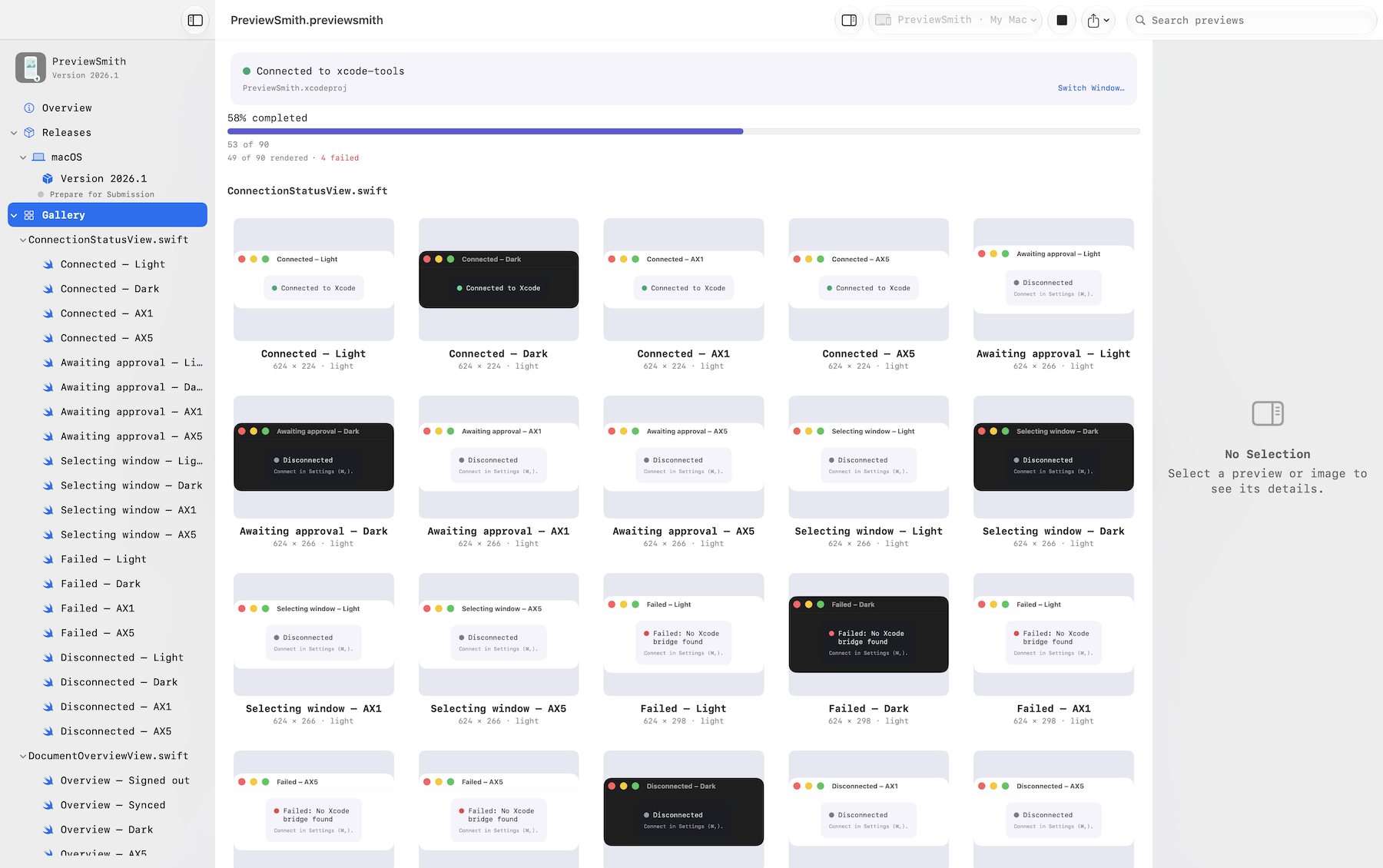Image resolution: width=1383 pixels, height=868 pixels.
Task: Select the Gallery sidebar item
Action: click(108, 215)
